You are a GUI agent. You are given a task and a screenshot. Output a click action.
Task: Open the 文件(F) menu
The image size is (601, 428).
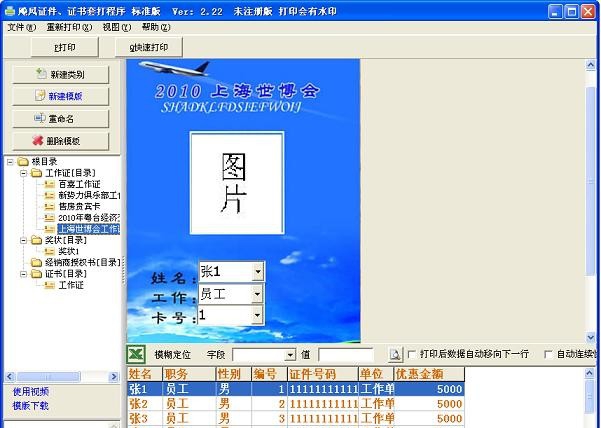(22, 27)
